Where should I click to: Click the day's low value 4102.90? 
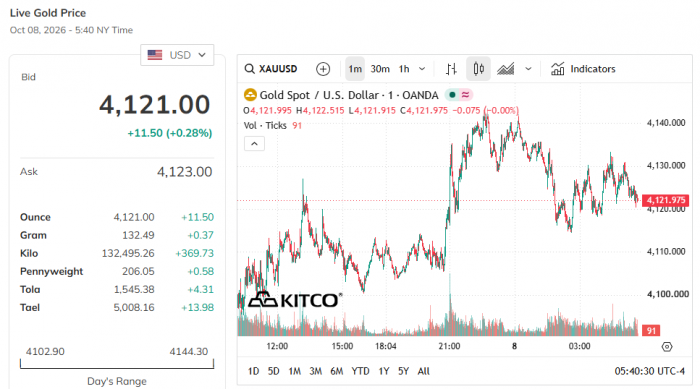click(45, 351)
